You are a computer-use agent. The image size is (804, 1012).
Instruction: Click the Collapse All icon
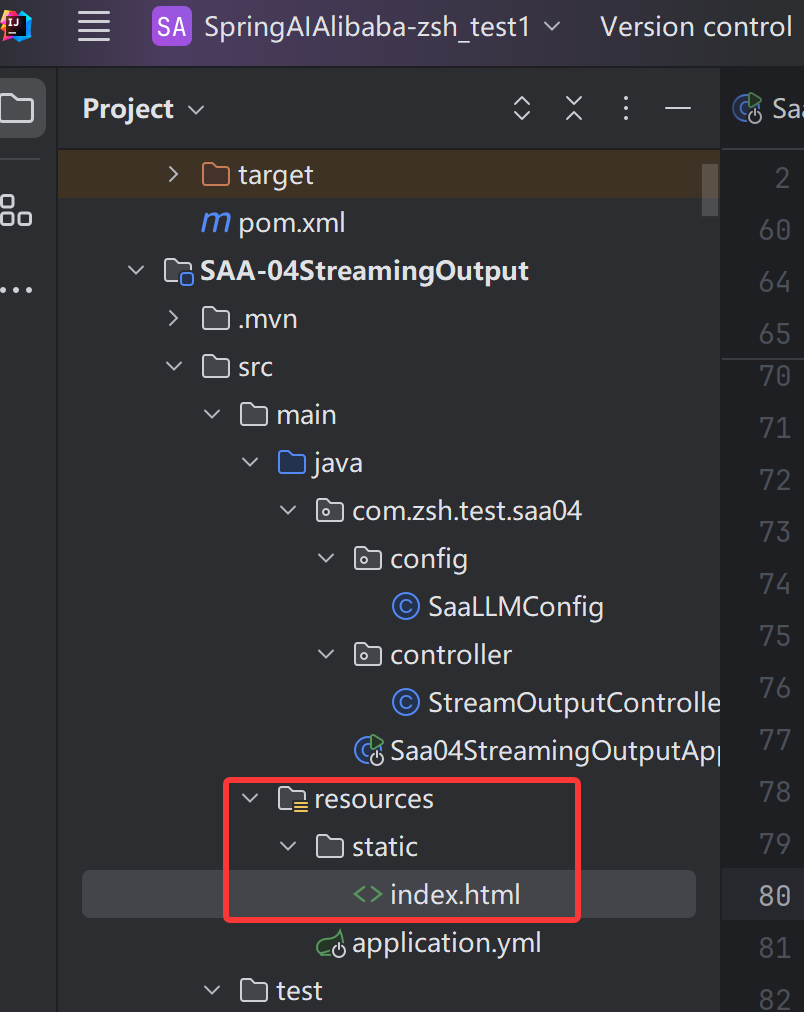574,108
